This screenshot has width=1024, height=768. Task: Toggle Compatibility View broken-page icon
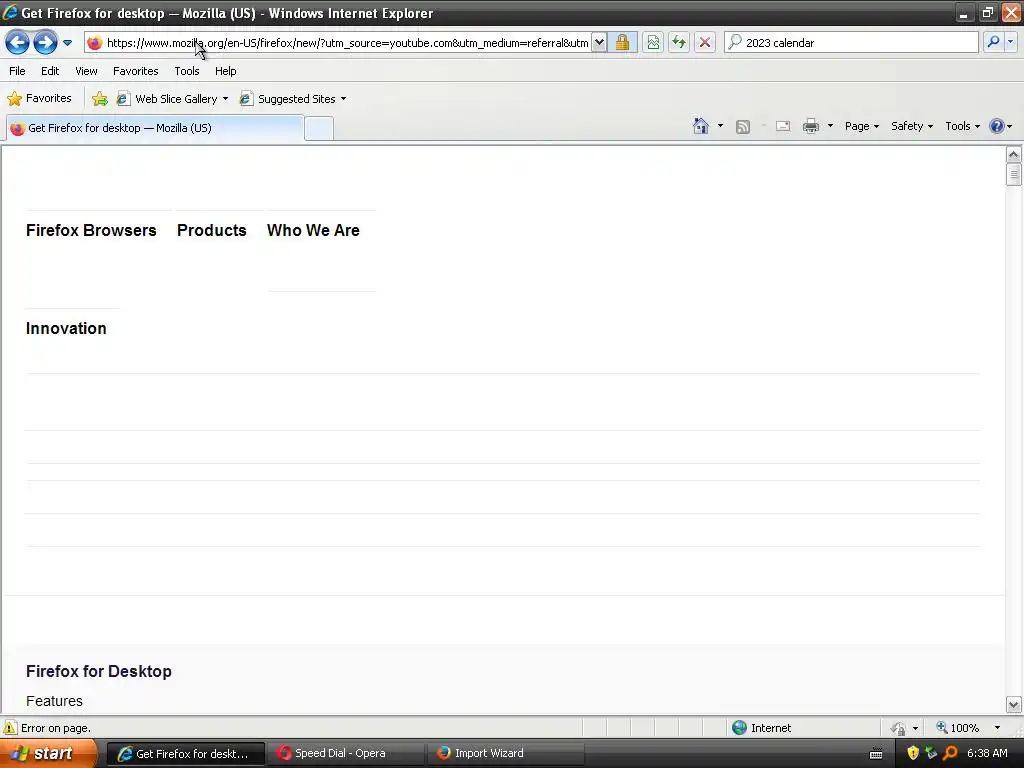point(653,43)
